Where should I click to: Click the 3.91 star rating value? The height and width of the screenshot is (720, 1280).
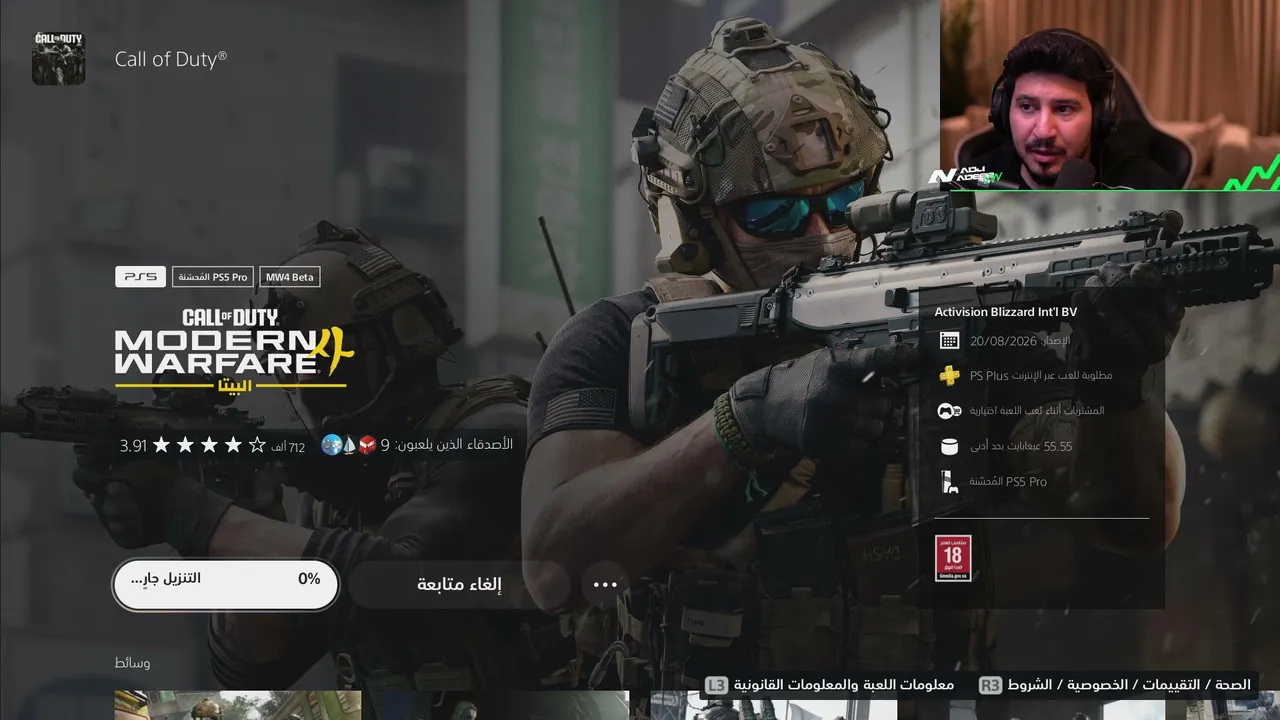(x=133, y=445)
